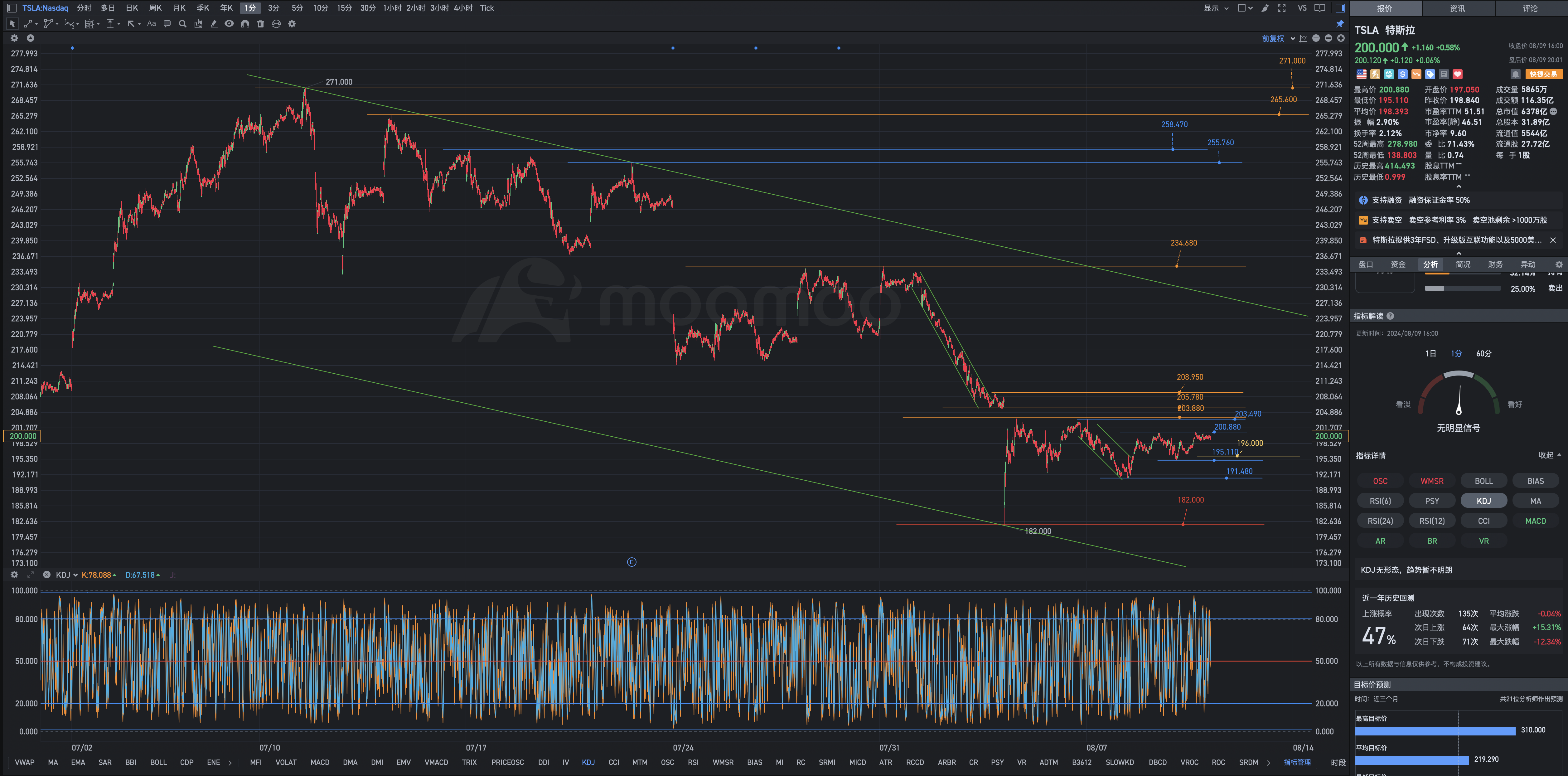Toggle the X,Y axis coordinate setting

click(1303, 38)
